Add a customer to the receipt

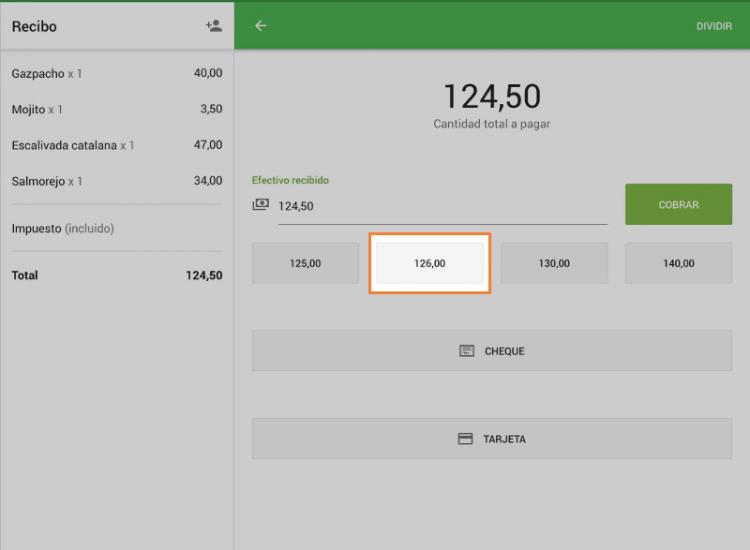coord(213,26)
